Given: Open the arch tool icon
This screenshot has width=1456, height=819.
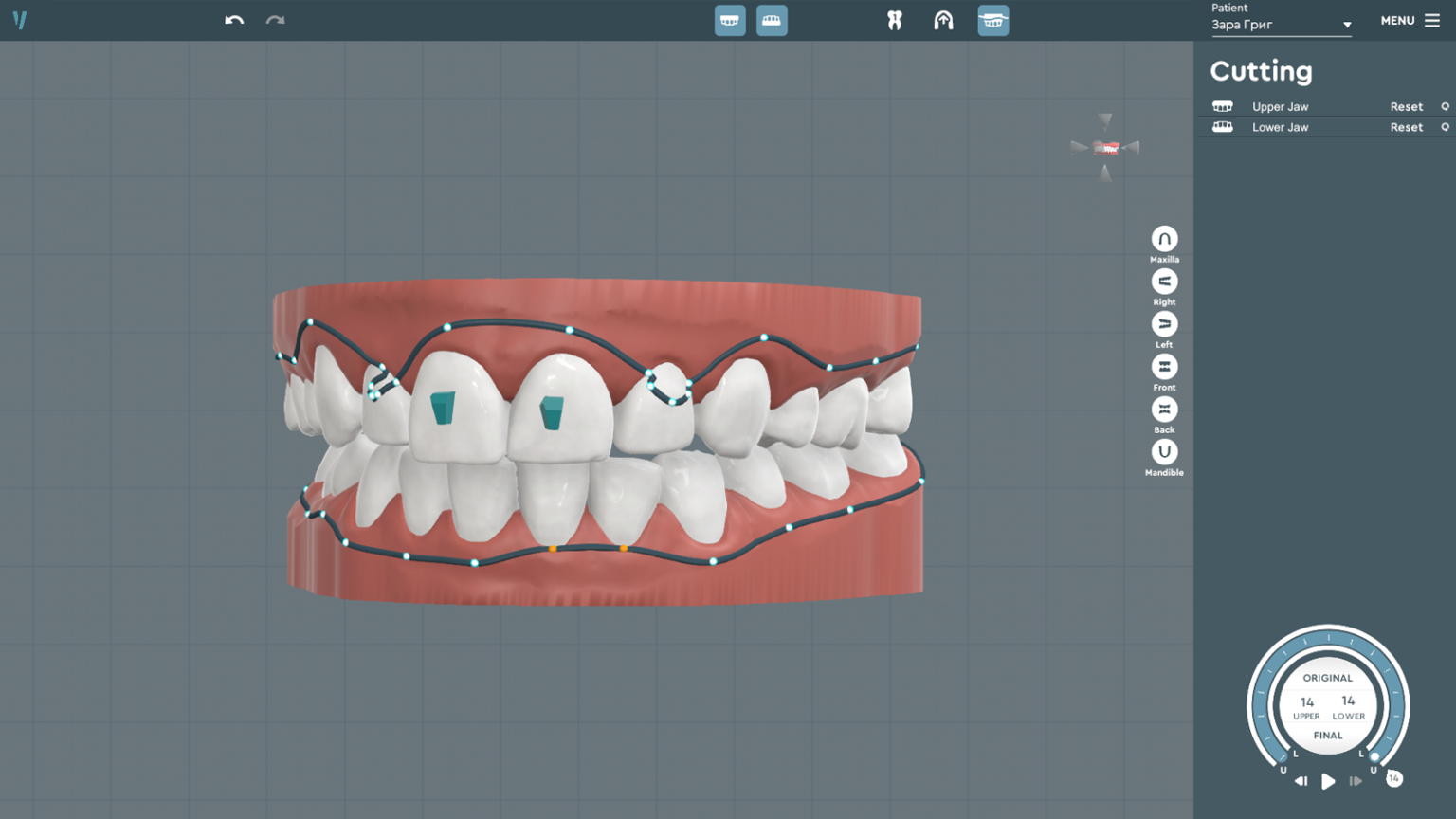Looking at the screenshot, I should (943, 20).
